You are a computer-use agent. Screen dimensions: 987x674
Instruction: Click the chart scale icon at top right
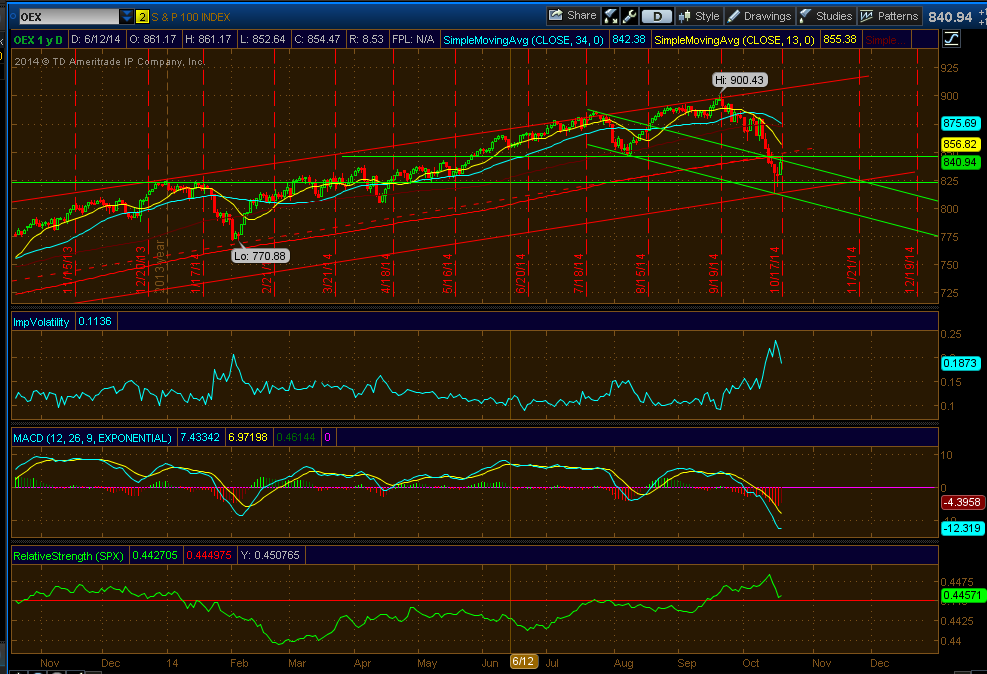click(x=950, y=39)
